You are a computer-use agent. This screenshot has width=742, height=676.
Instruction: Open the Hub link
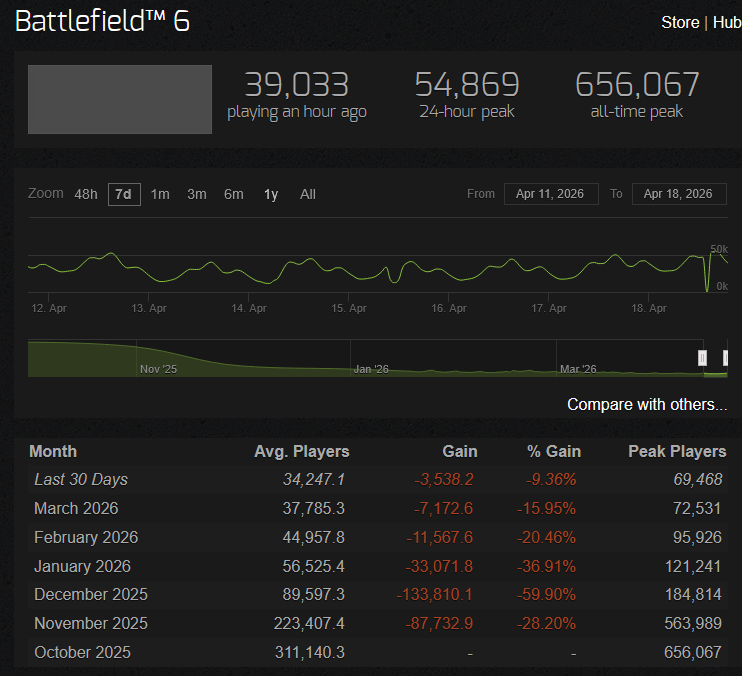pos(727,22)
